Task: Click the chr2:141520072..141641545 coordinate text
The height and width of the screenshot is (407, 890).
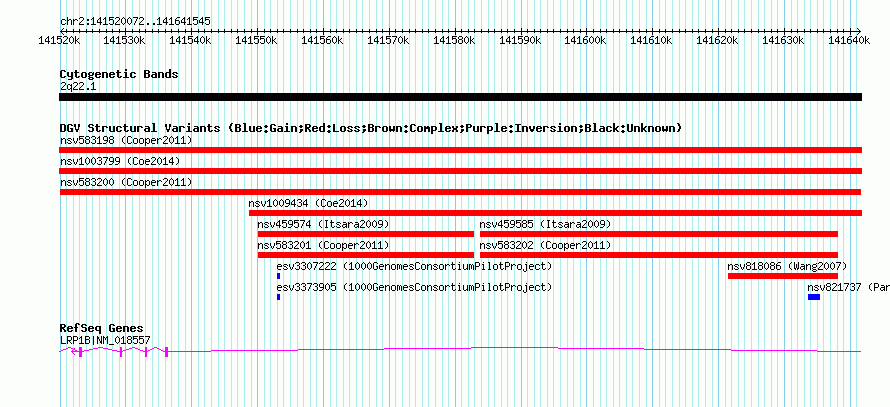Action: point(135,22)
